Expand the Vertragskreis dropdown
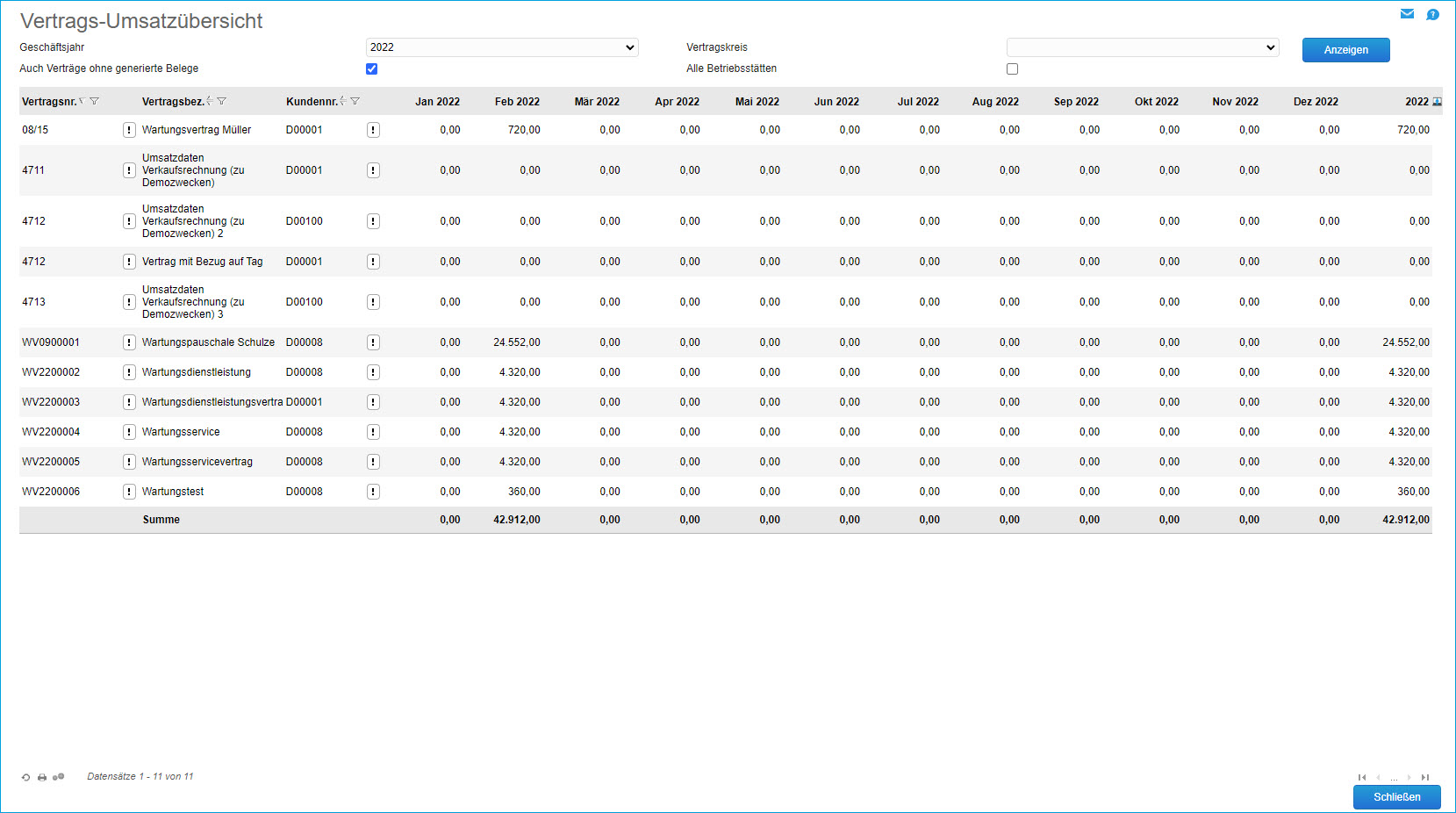The height and width of the screenshot is (813, 1456). (x=1142, y=47)
